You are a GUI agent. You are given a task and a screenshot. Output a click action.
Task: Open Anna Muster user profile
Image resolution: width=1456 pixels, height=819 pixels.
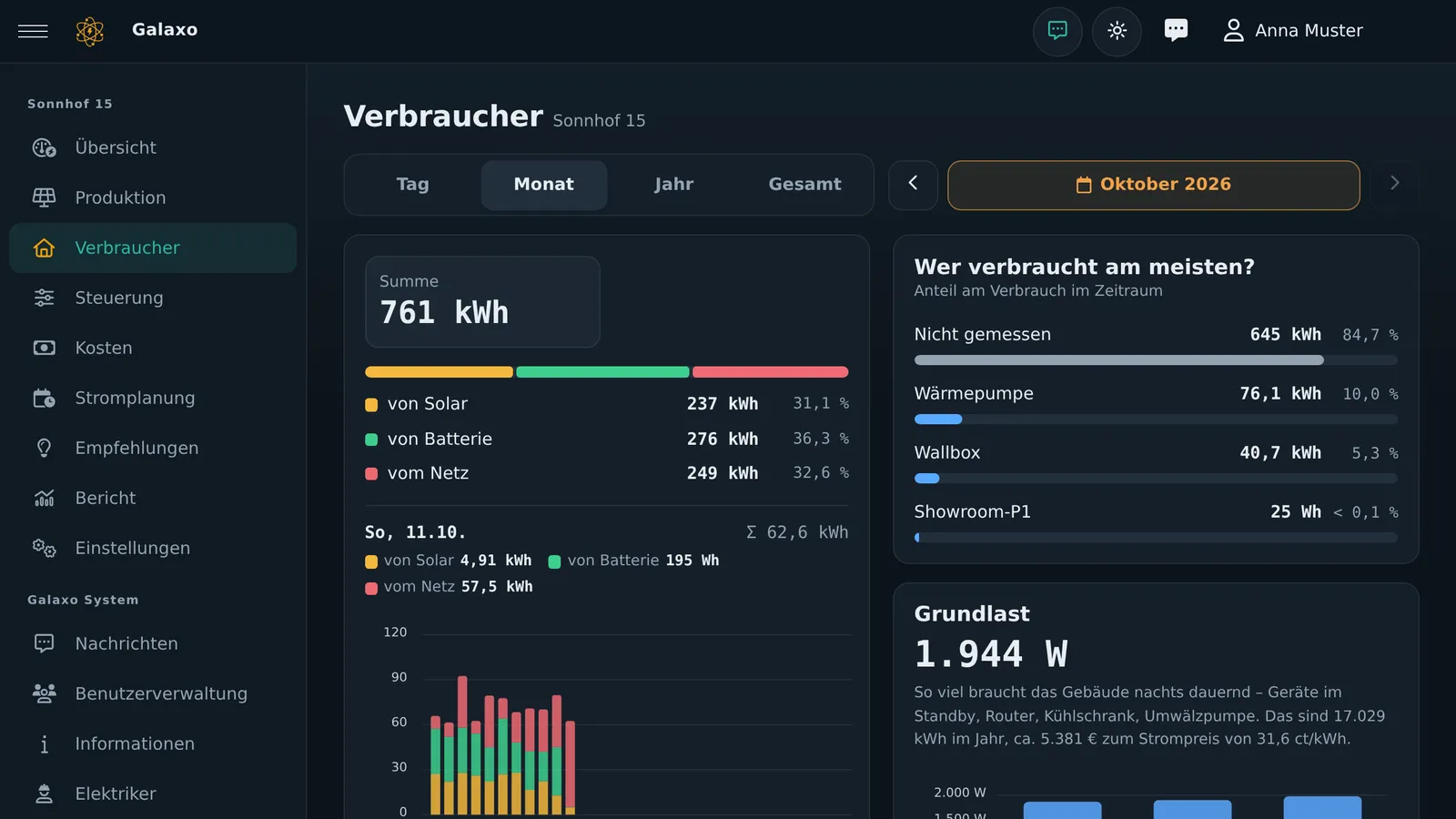[x=1292, y=30]
